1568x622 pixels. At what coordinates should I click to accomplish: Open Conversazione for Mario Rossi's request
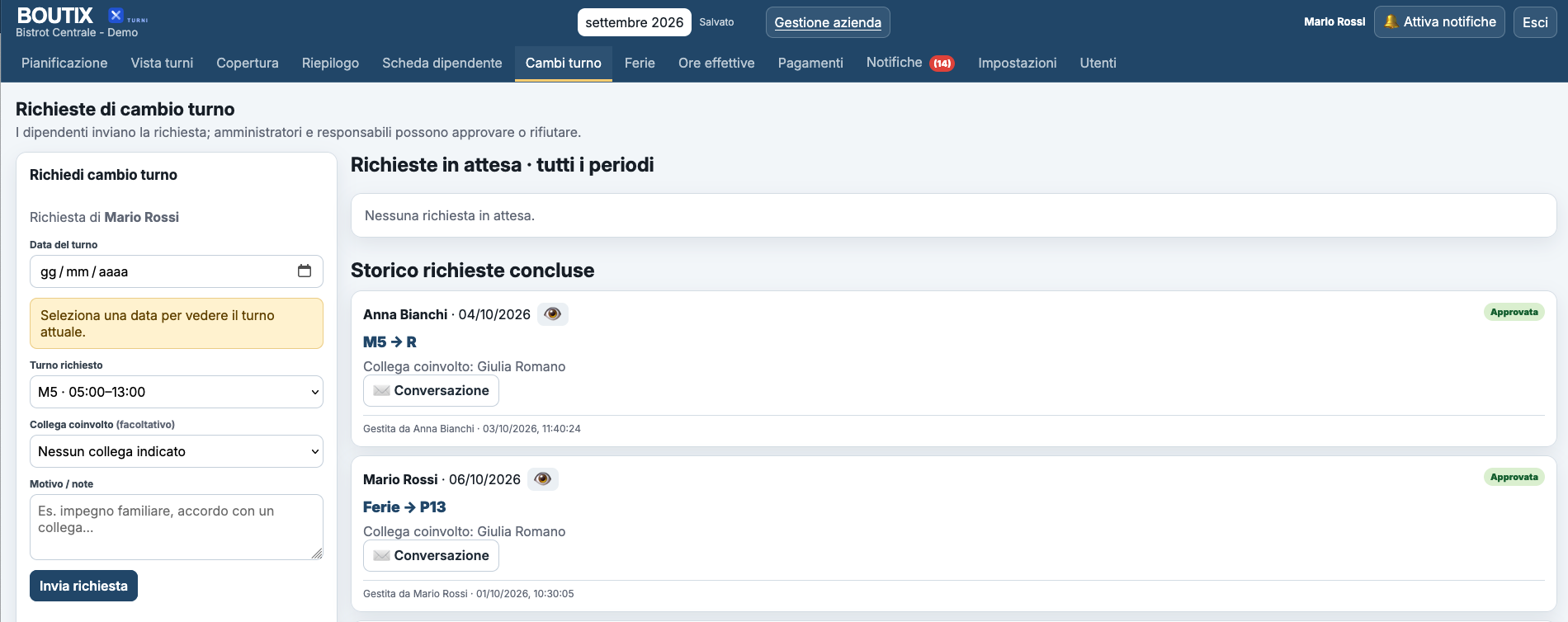tap(431, 555)
